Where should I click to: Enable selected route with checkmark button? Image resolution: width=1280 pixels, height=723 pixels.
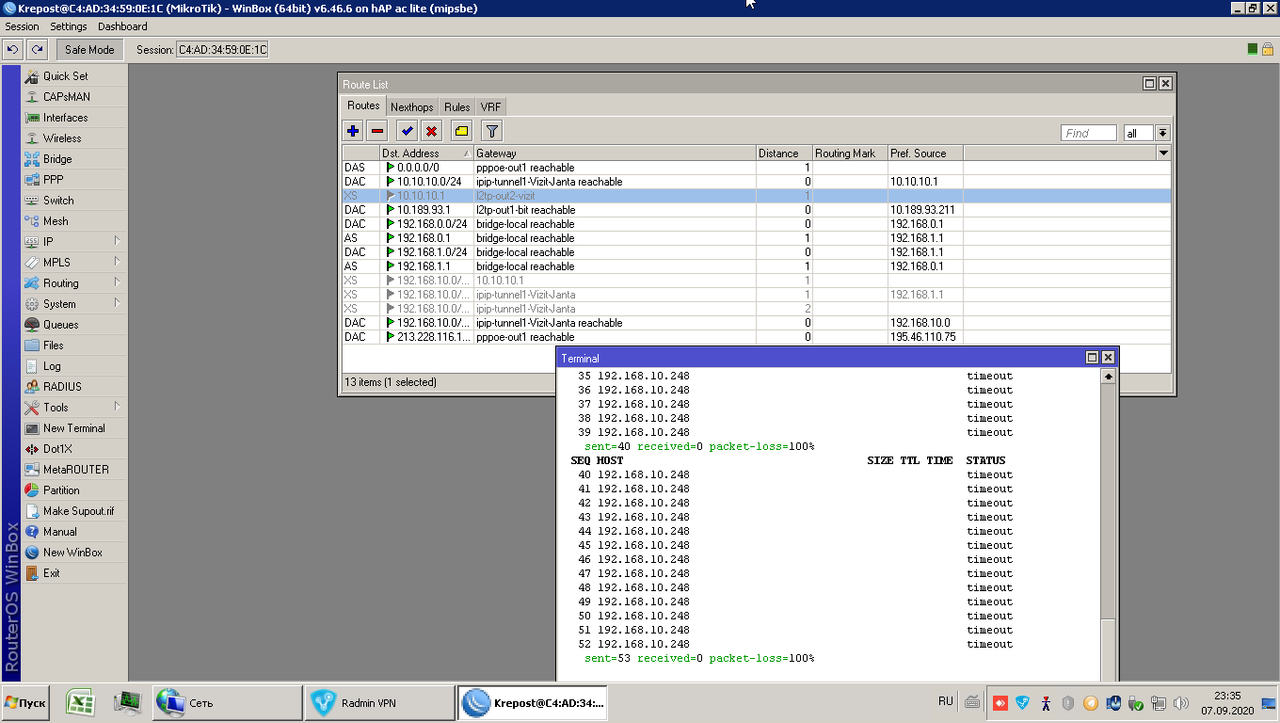coord(407,131)
